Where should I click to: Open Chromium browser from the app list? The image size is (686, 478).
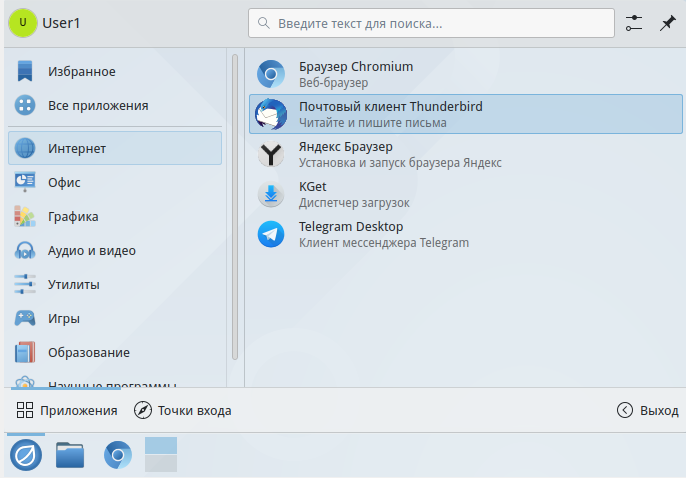355,74
